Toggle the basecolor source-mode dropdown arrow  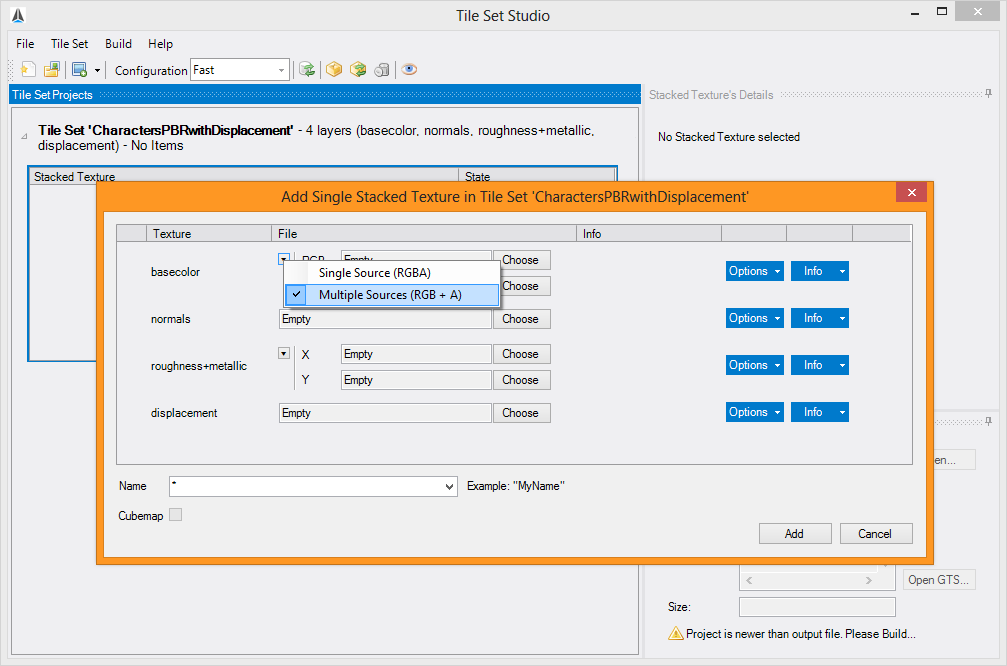pyautogui.click(x=284, y=259)
